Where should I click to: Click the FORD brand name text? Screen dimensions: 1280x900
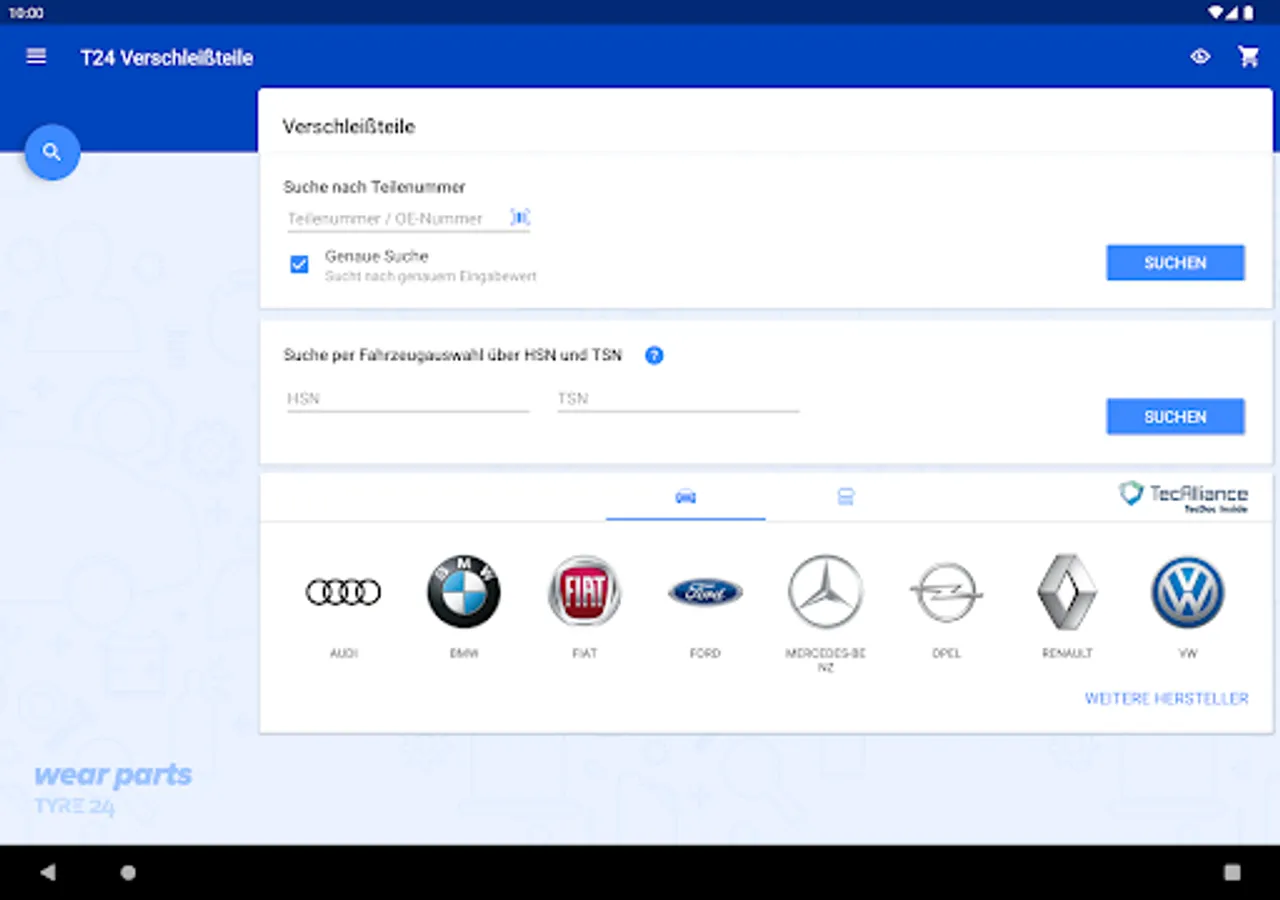click(x=705, y=653)
